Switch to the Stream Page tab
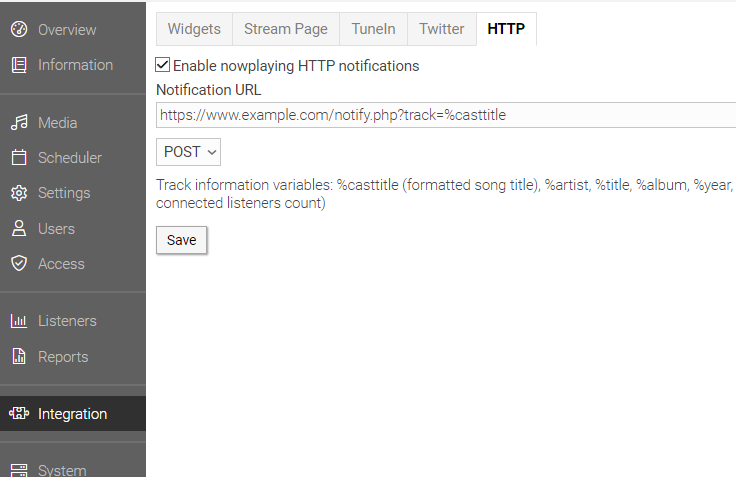736x477 pixels. [x=286, y=29]
